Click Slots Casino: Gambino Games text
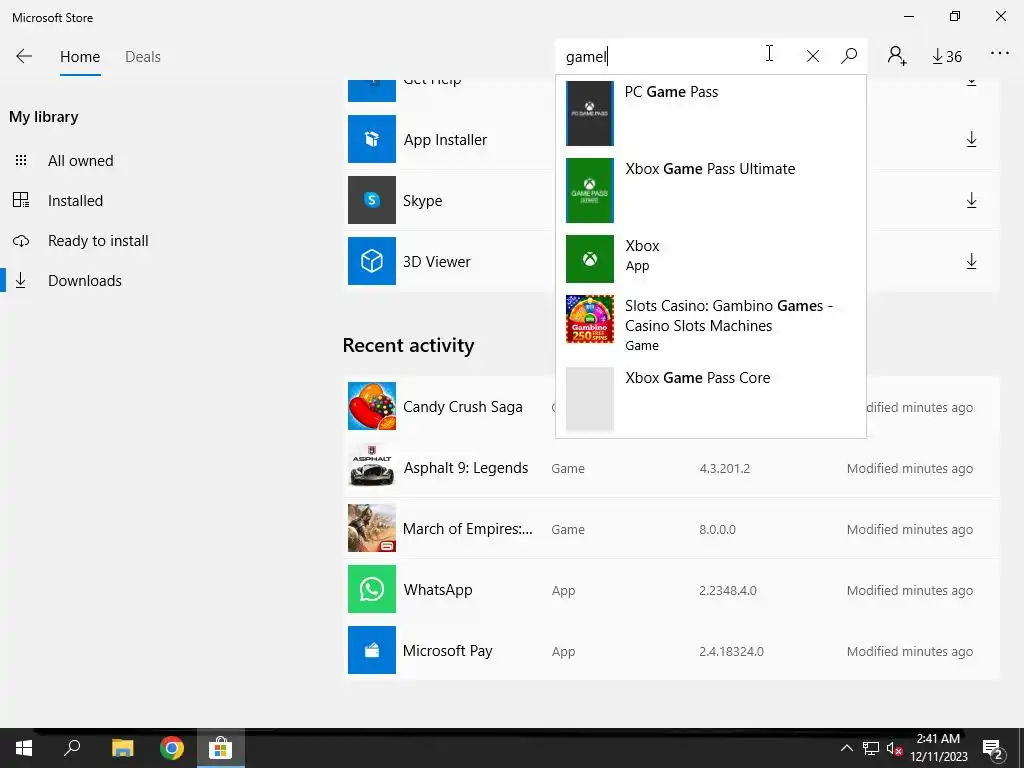This screenshot has height=768, width=1024. click(729, 315)
